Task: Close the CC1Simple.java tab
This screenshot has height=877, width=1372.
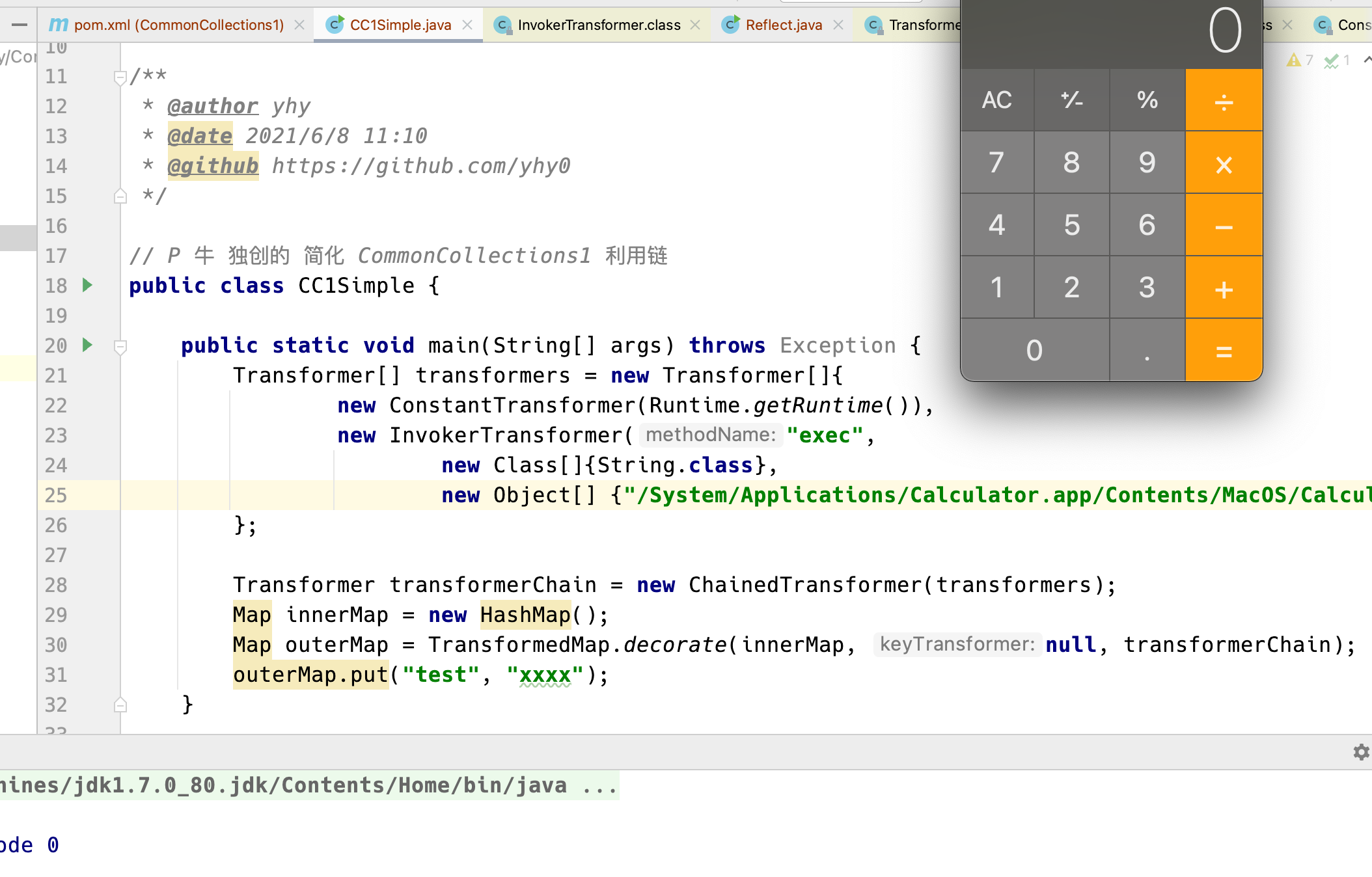Action: [x=467, y=25]
